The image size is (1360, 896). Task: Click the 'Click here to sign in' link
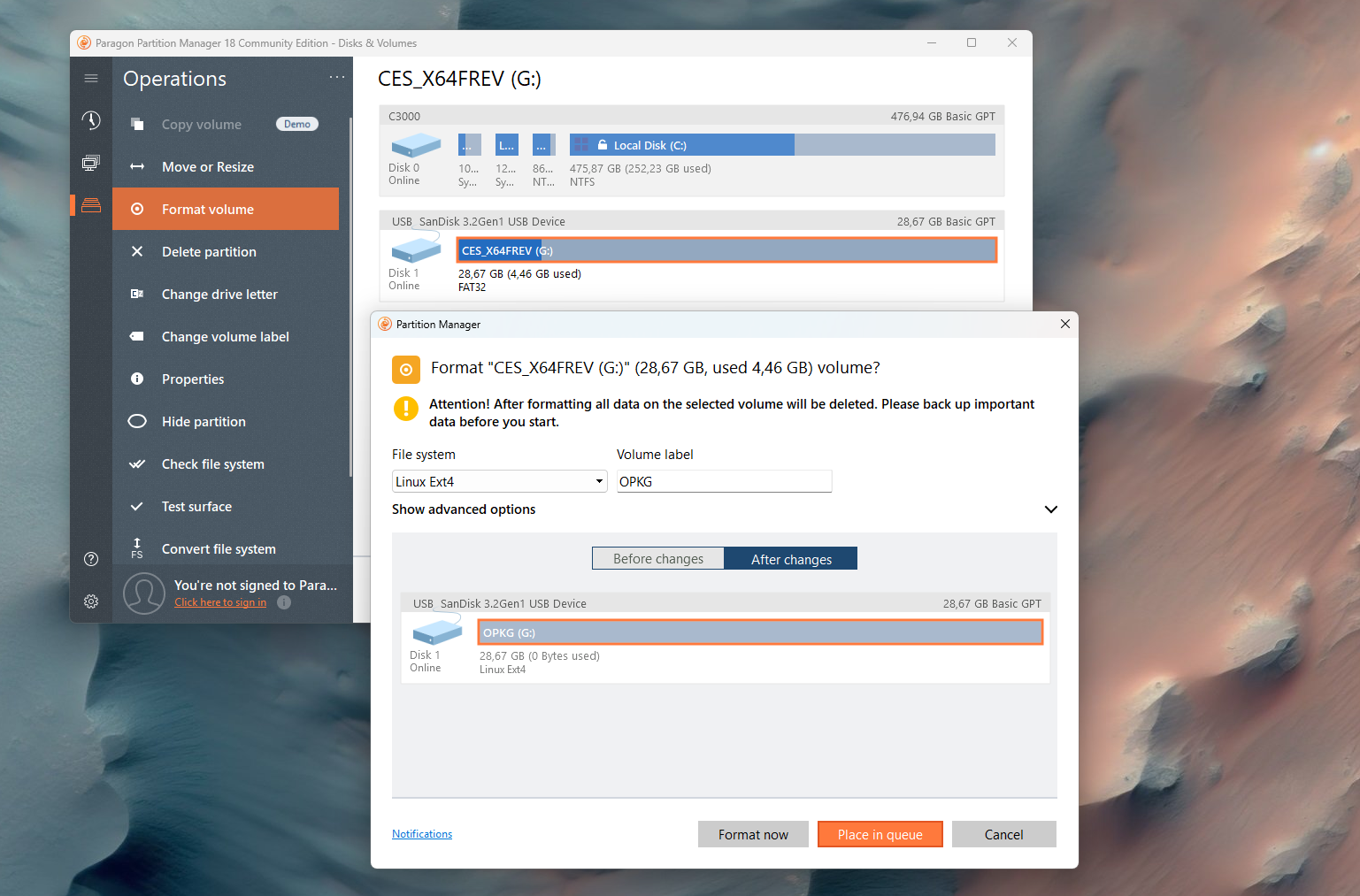[x=220, y=602]
